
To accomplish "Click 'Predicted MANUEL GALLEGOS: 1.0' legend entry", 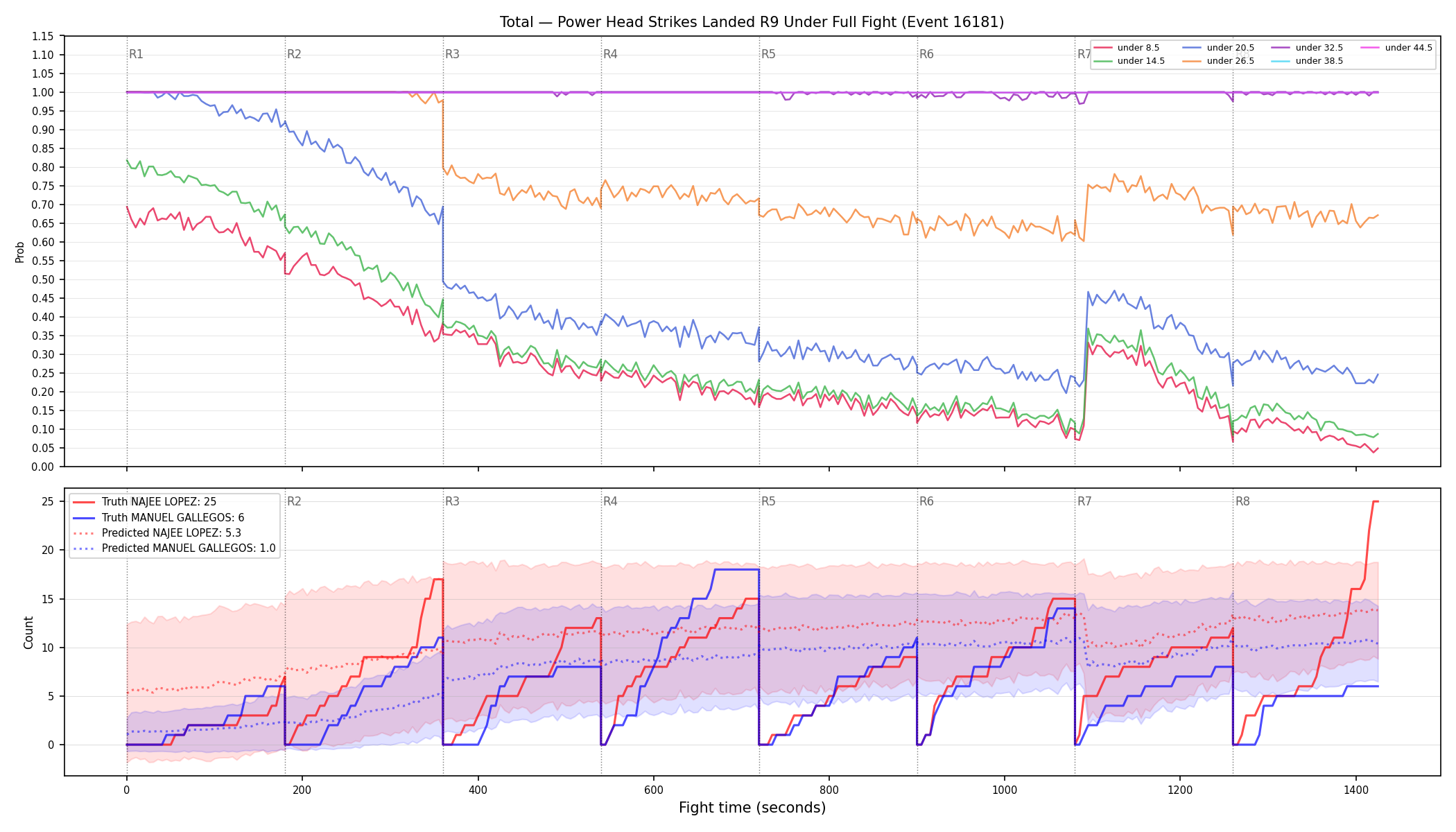I will pyautogui.click(x=174, y=548).
